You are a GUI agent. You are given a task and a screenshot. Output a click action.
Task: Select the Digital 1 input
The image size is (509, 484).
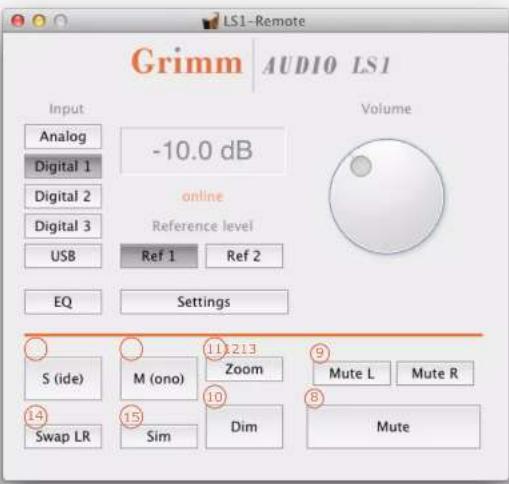point(63,166)
